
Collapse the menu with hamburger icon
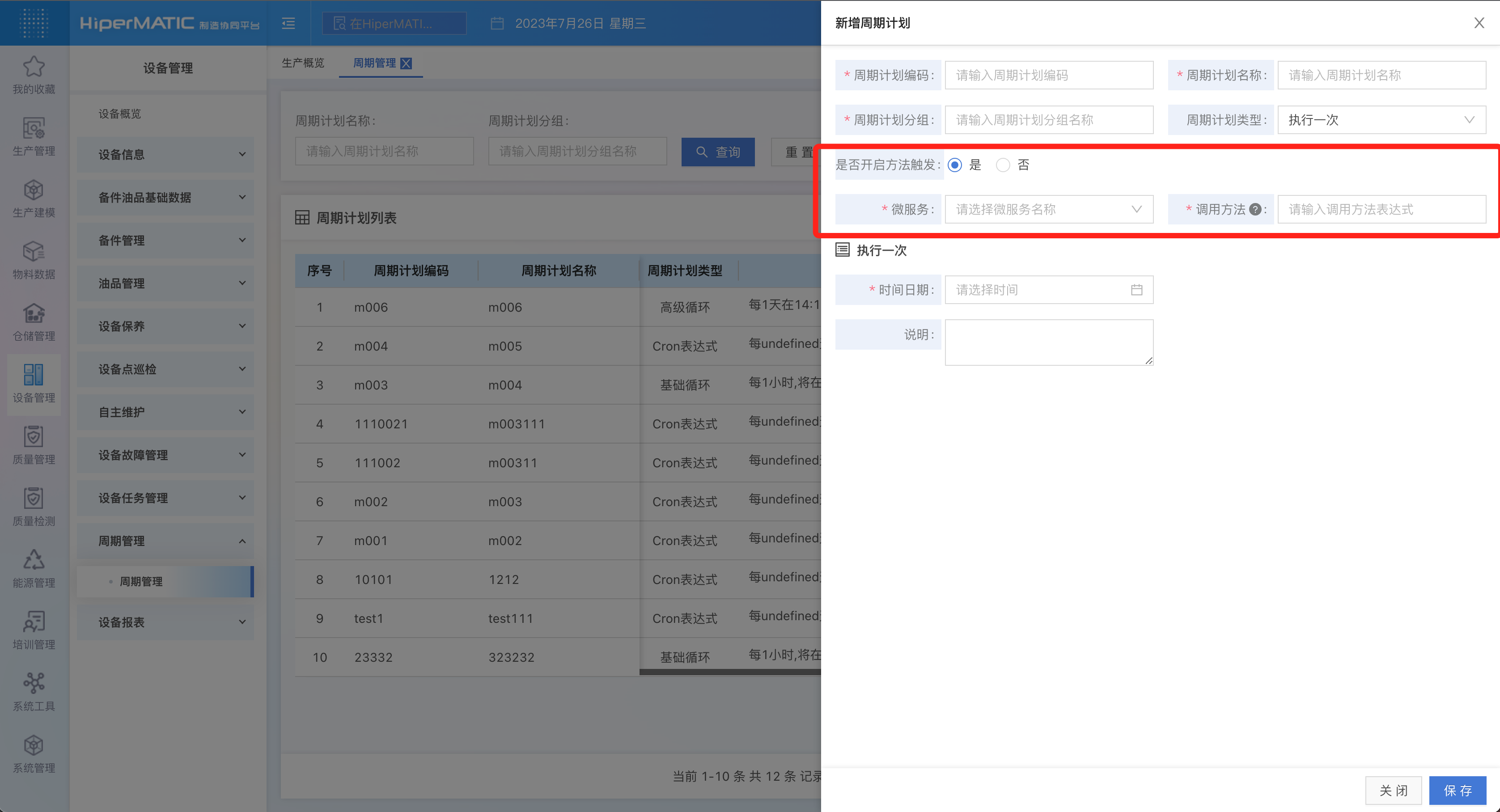[288, 23]
